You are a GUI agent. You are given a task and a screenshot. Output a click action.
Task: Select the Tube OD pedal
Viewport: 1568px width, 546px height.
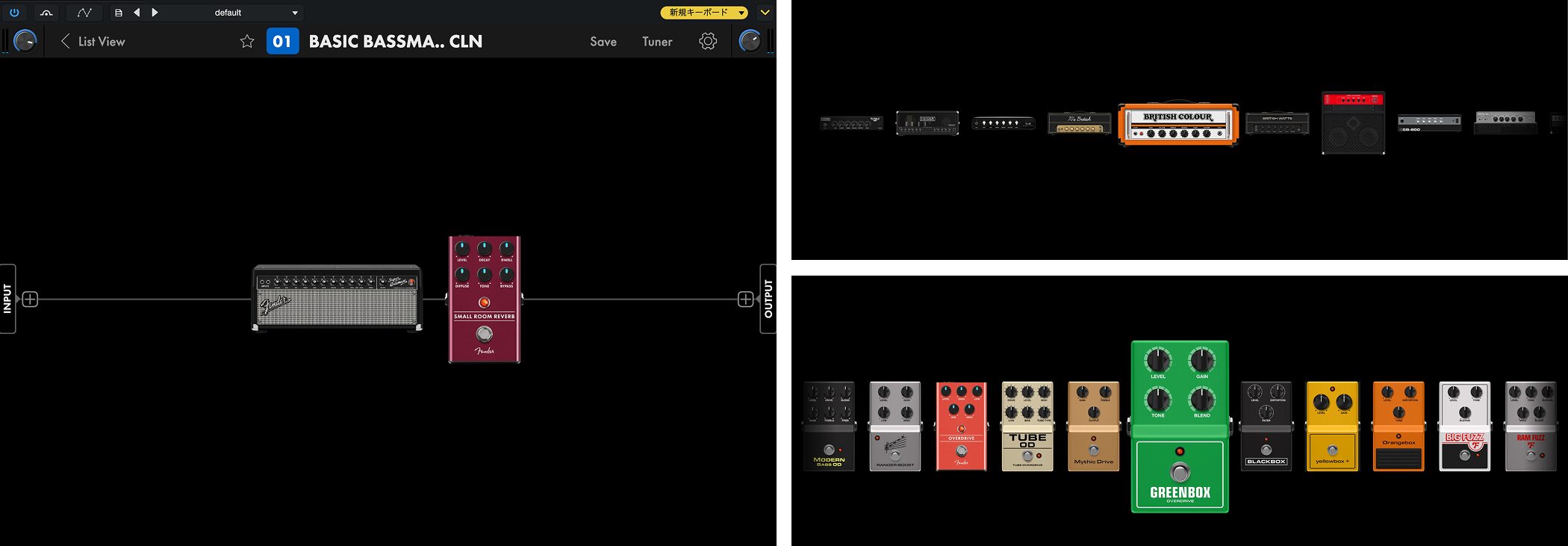tap(1027, 426)
